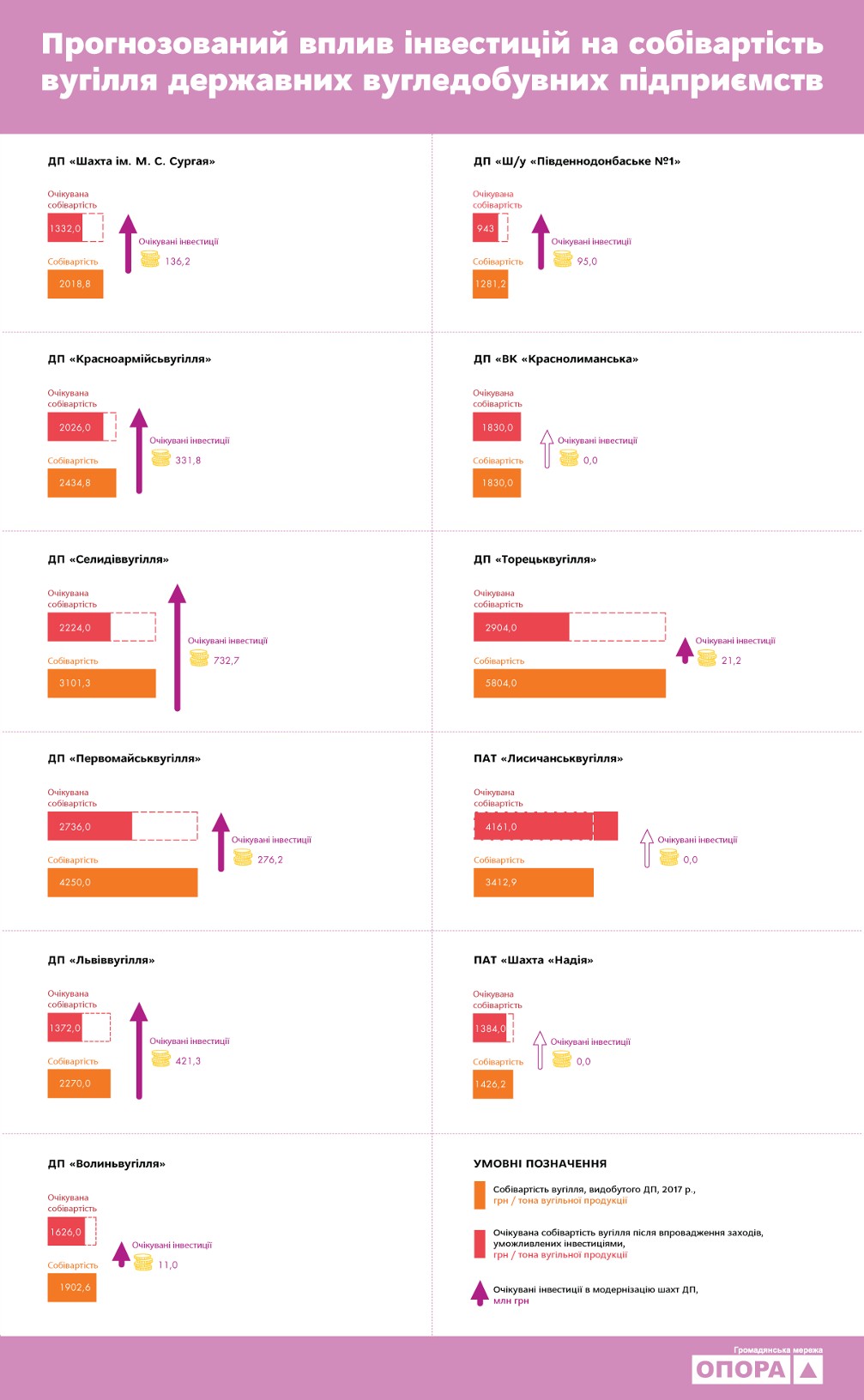Click the orange 4250,0 bar

tap(122, 882)
